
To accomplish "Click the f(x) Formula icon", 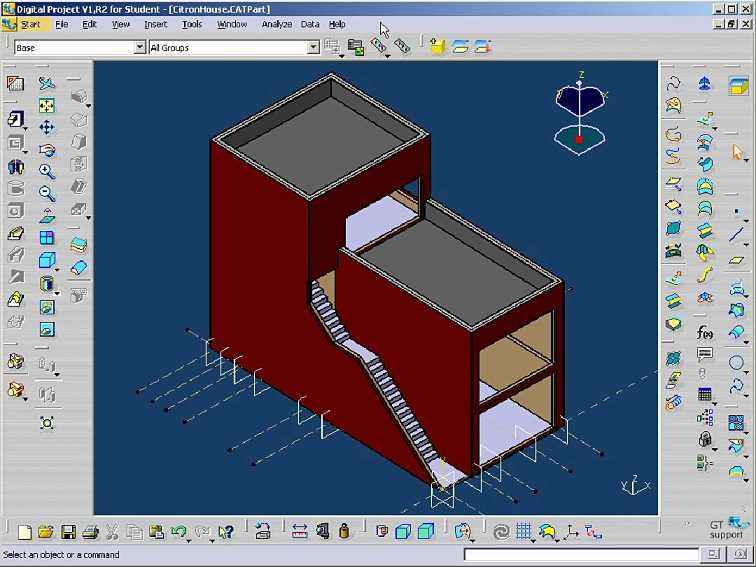I will pos(704,332).
